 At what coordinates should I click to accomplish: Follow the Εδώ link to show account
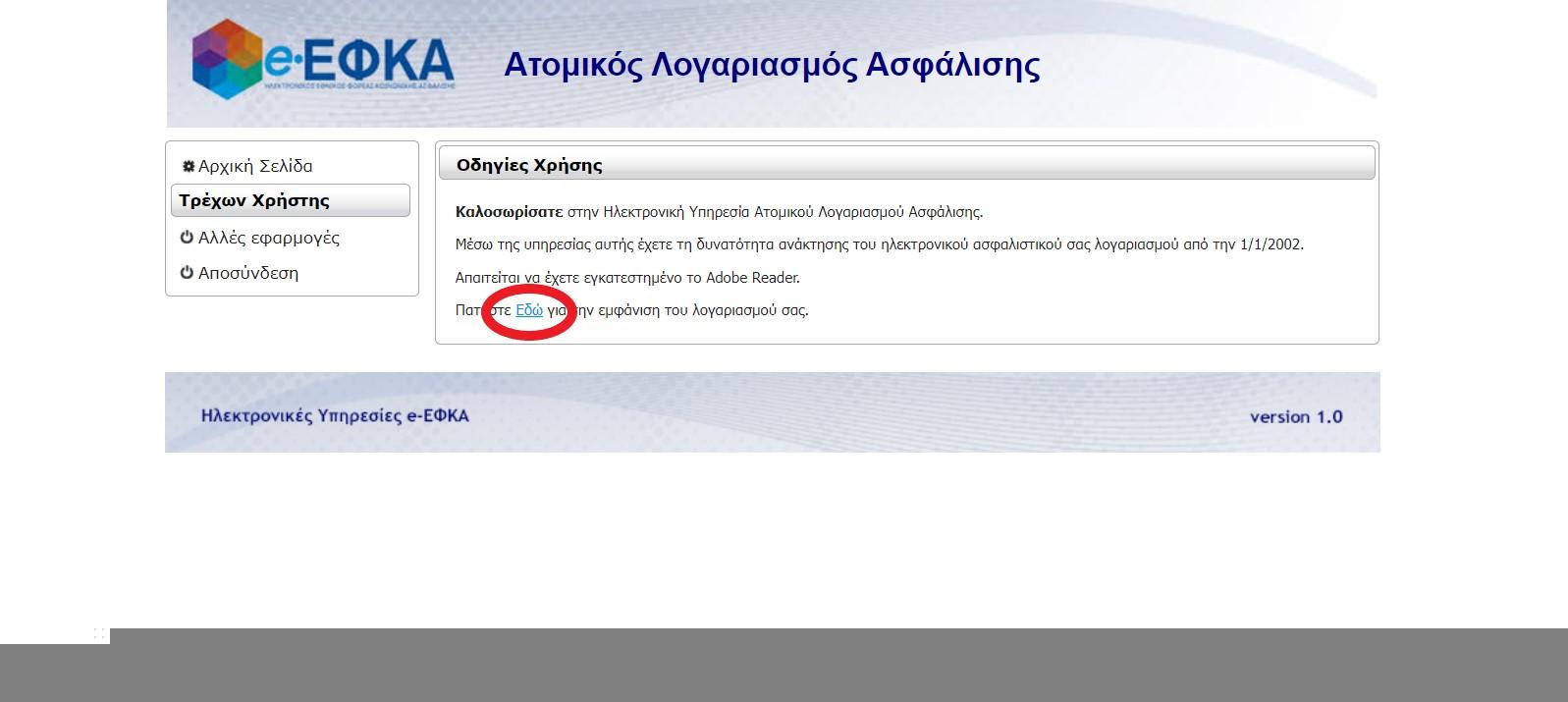pos(528,310)
